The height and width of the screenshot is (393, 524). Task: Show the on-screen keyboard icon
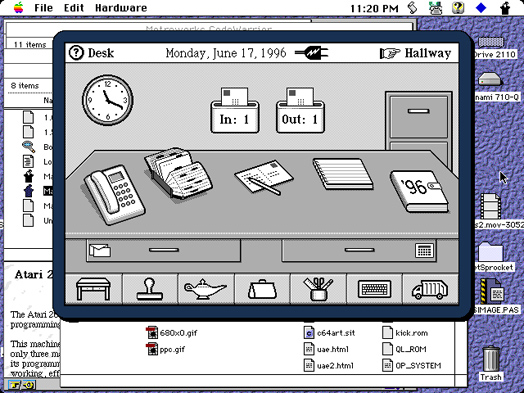pyautogui.click(x=375, y=289)
